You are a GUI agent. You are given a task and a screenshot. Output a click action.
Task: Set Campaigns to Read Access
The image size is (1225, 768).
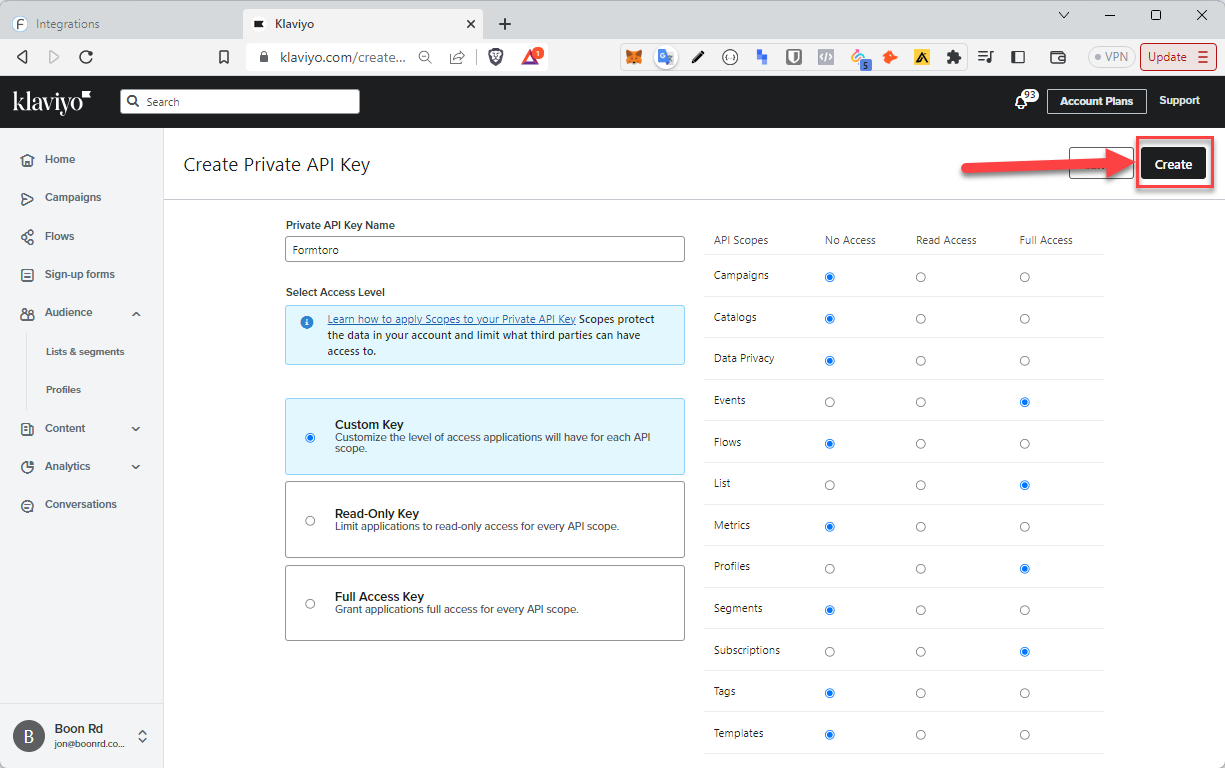coord(920,277)
